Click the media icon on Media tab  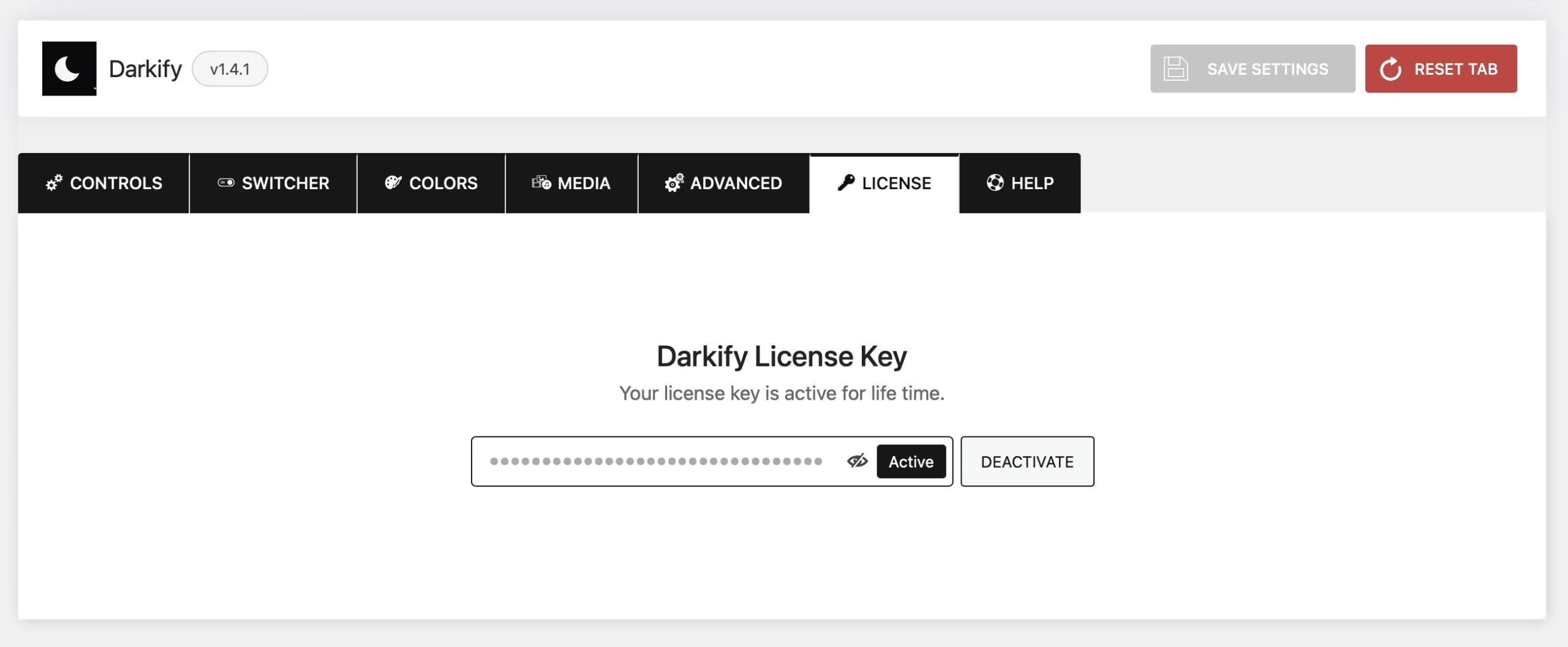pos(541,182)
